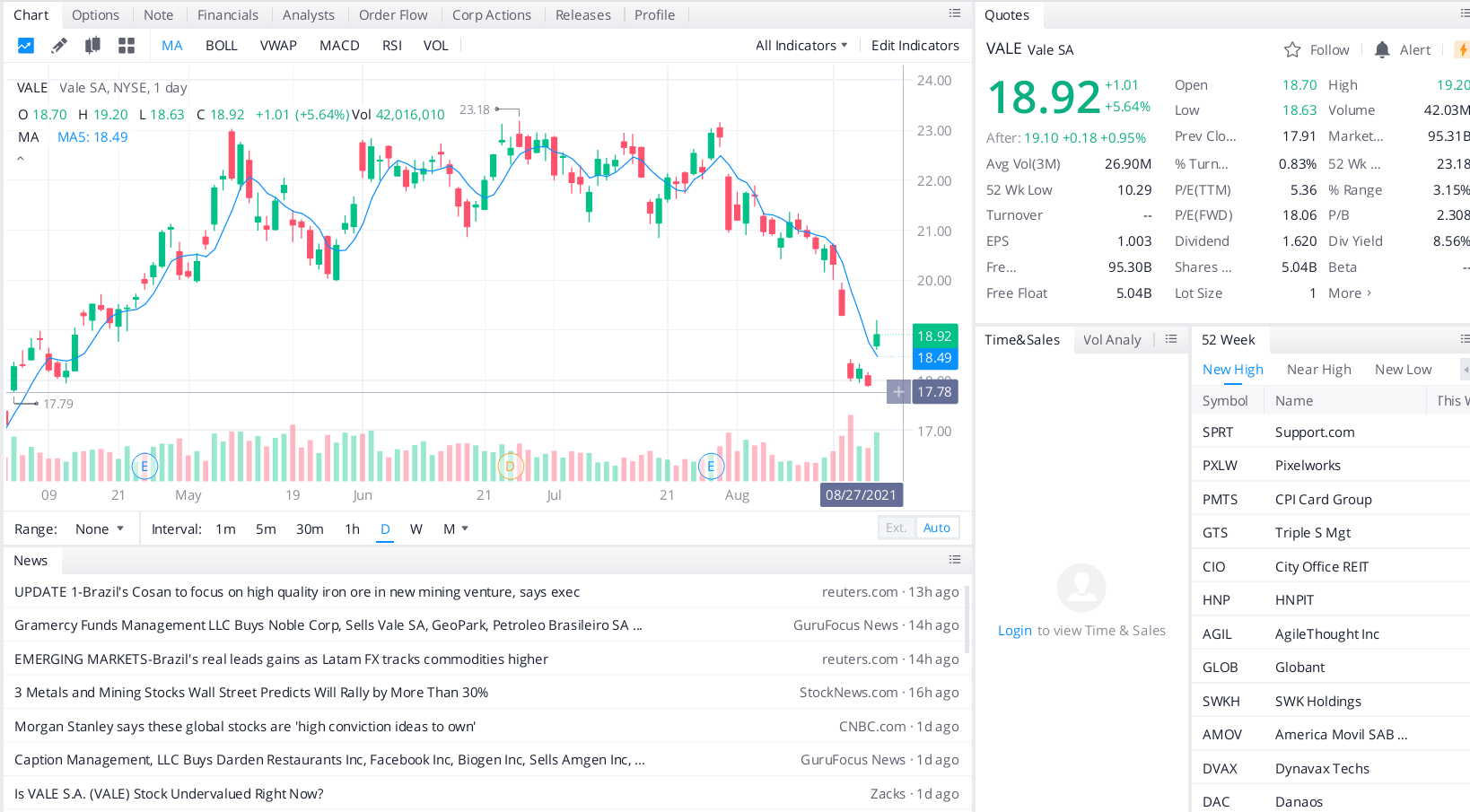Toggle the RSI indicator

392,46
